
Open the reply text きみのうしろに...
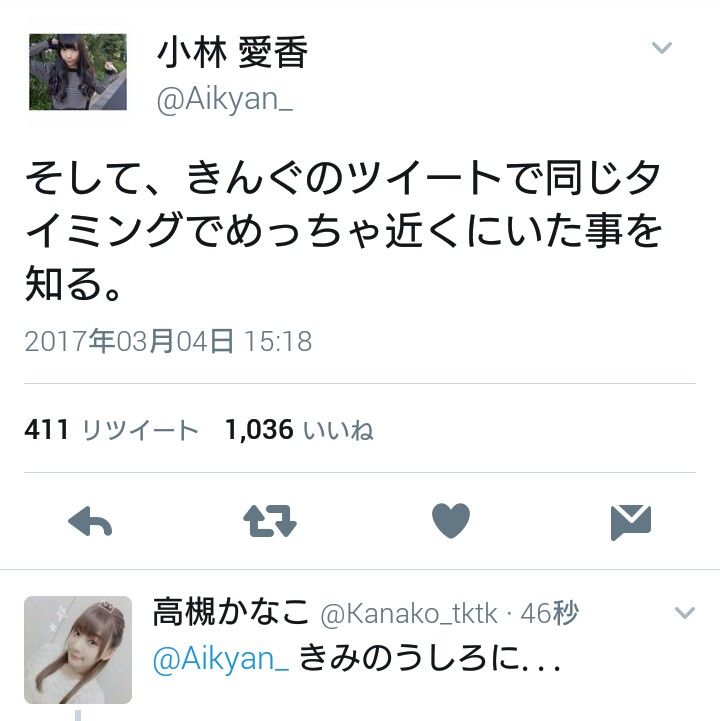click(430, 658)
